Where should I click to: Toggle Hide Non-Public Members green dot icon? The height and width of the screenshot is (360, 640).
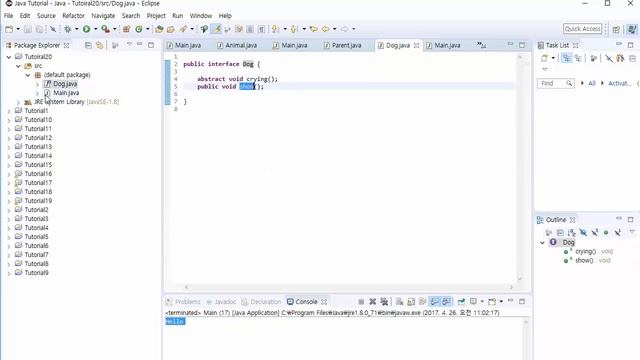tap(606, 233)
